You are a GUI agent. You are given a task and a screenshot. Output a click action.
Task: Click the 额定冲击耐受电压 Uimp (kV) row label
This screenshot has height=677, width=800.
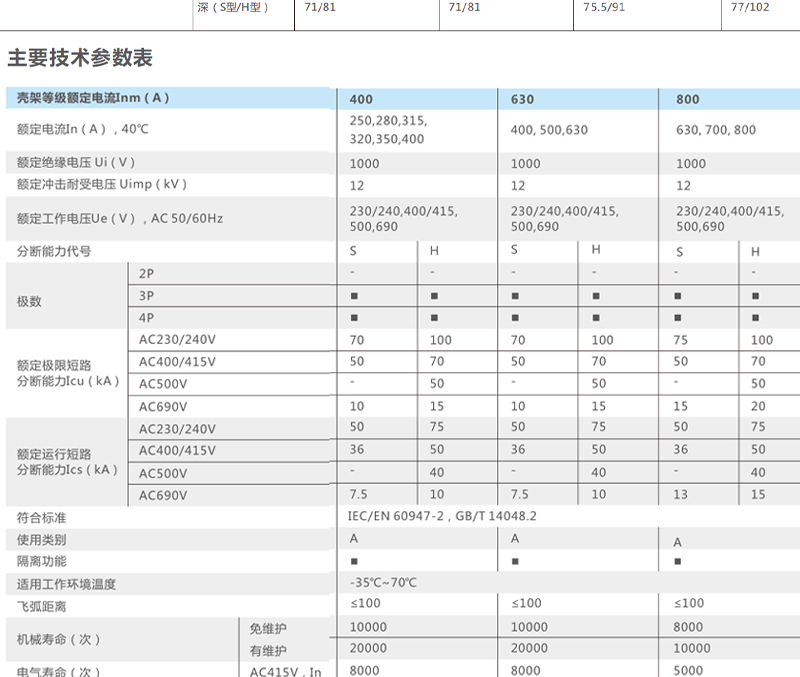102,185
